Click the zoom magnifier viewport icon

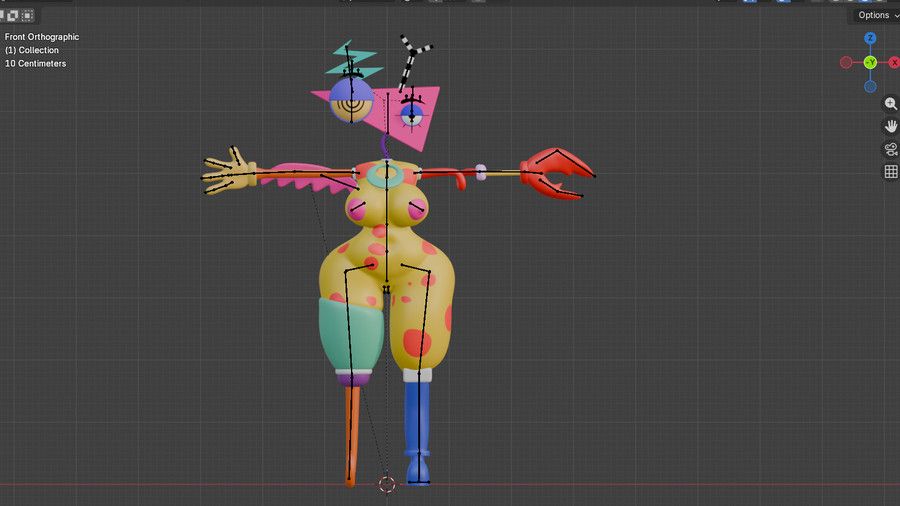pyautogui.click(x=890, y=104)
